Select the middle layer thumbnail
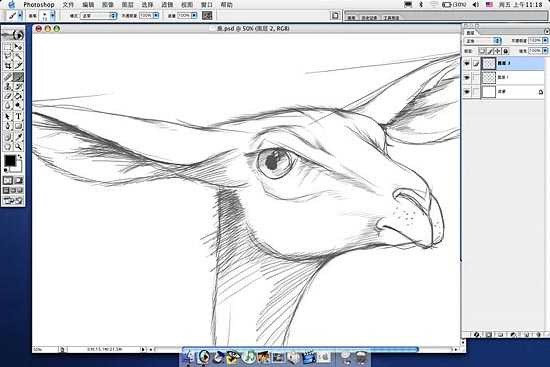Screen dimensions: 550x367 pyautogui.click(x=488, y=77)
